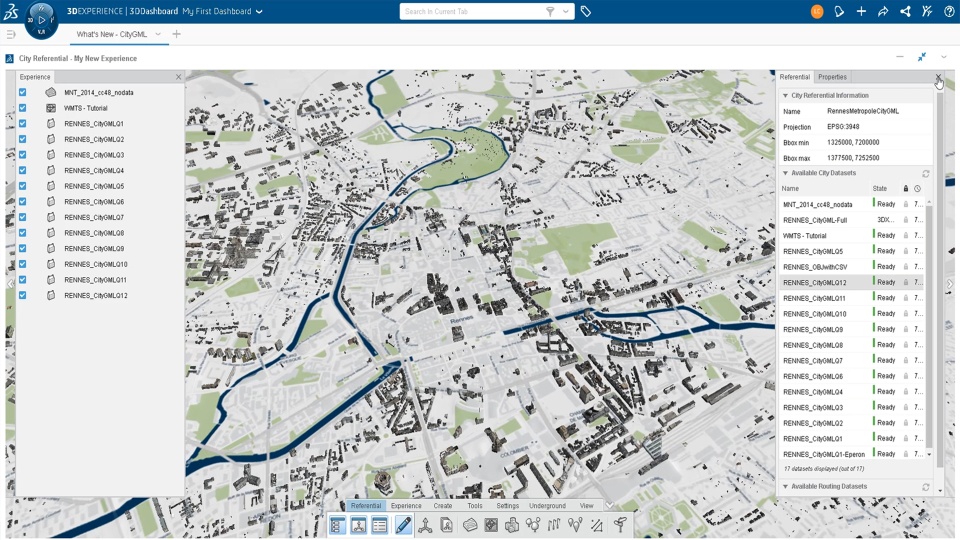Viewport: 960px width, 540px height.
Task: Close the Experience panel
Action: 178,77
